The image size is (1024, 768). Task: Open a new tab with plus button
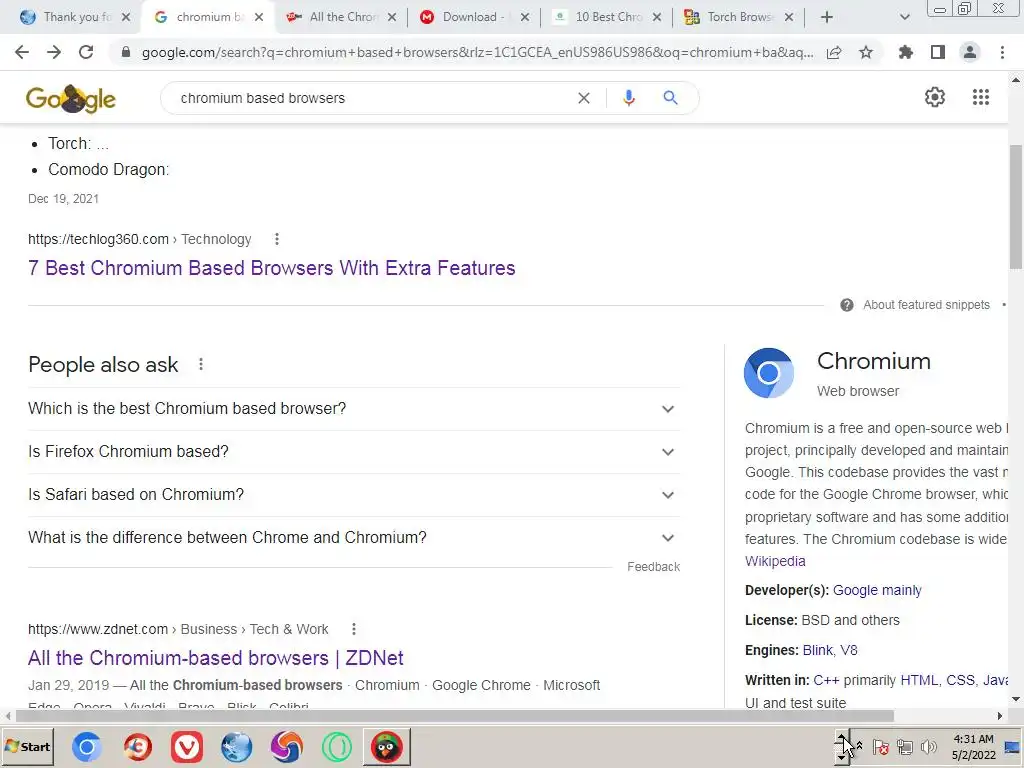[827, 17]
